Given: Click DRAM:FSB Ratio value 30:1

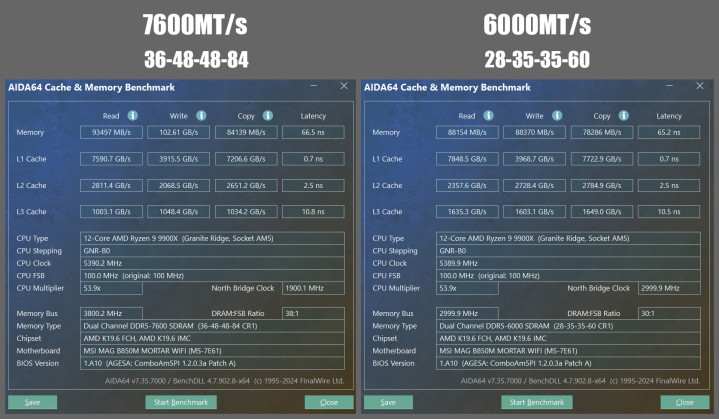Looking at the screenshot, I should point(669,313).
